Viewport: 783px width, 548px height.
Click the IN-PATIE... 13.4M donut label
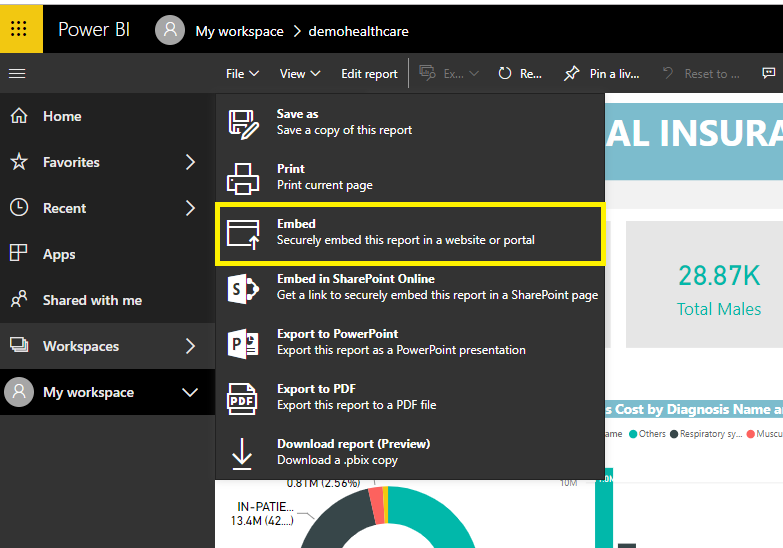click(x=263, y=514)
